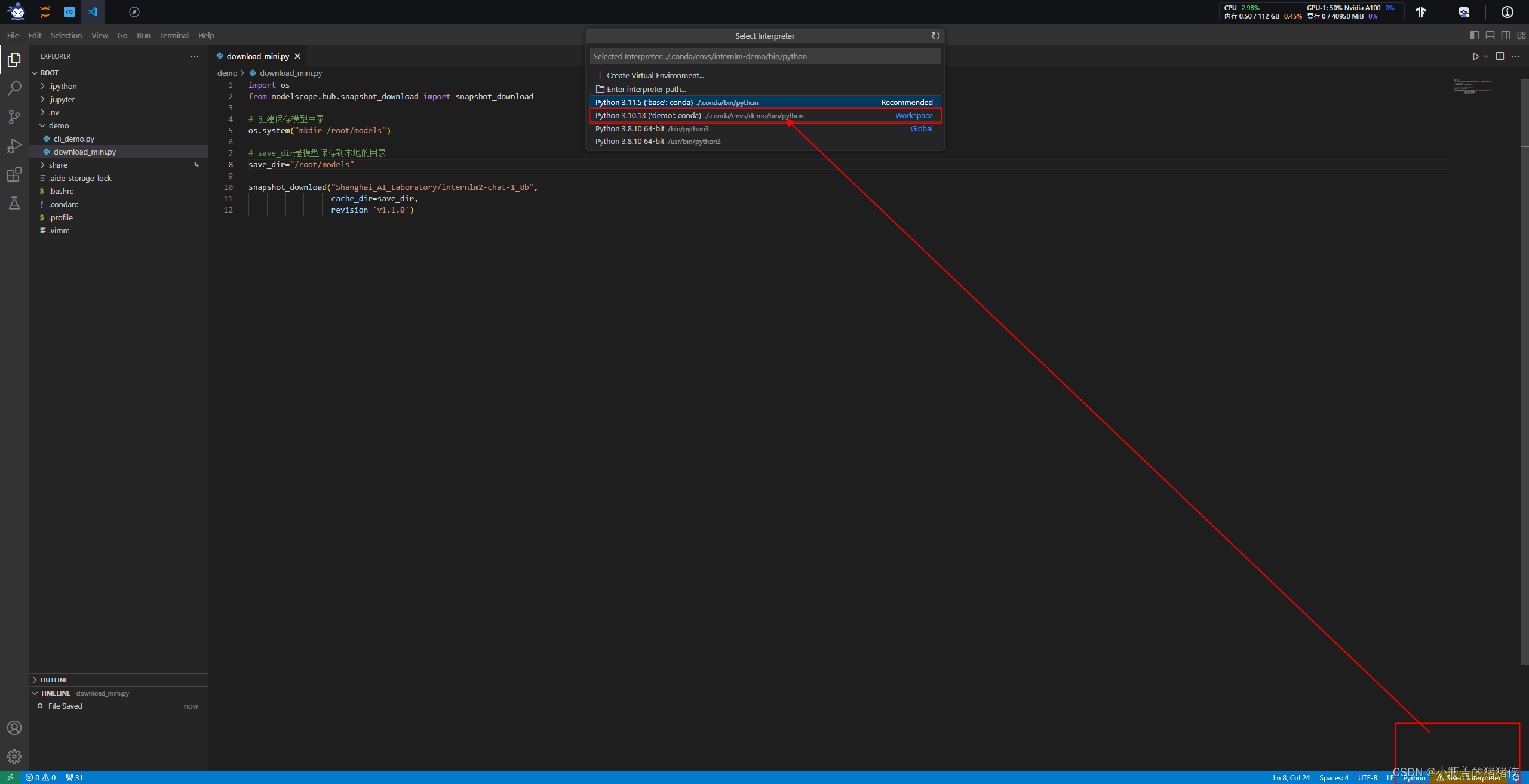Open the Extensions view icon
The image size is (1529, 784).
pos(14,174)
